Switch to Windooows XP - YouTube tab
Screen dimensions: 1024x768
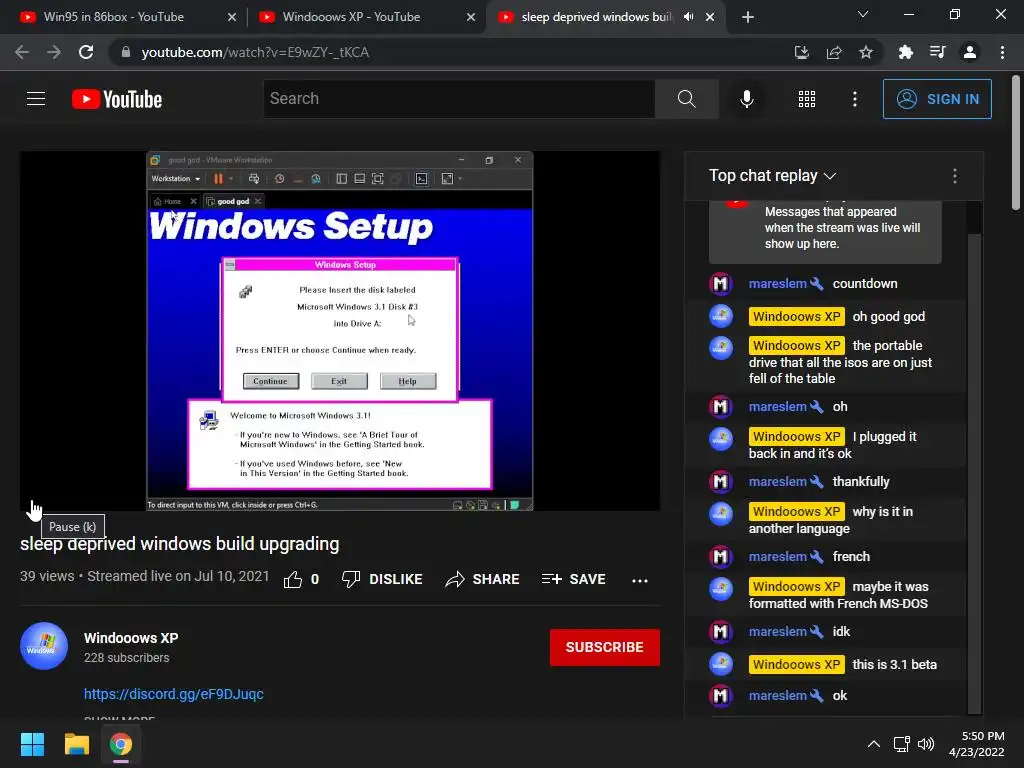tap(351, 17)
